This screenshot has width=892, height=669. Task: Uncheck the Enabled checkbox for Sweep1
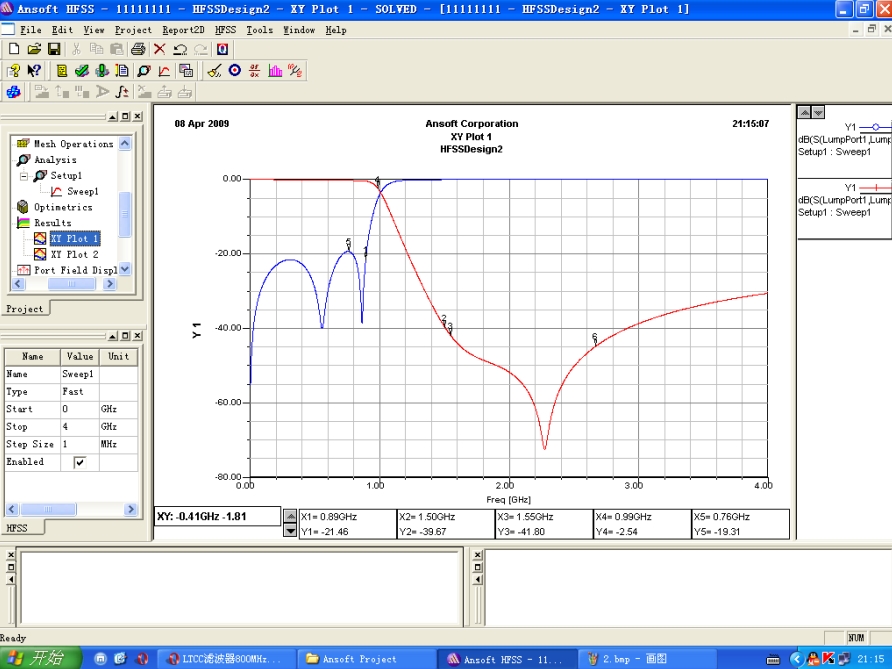[x=80, y=462]
